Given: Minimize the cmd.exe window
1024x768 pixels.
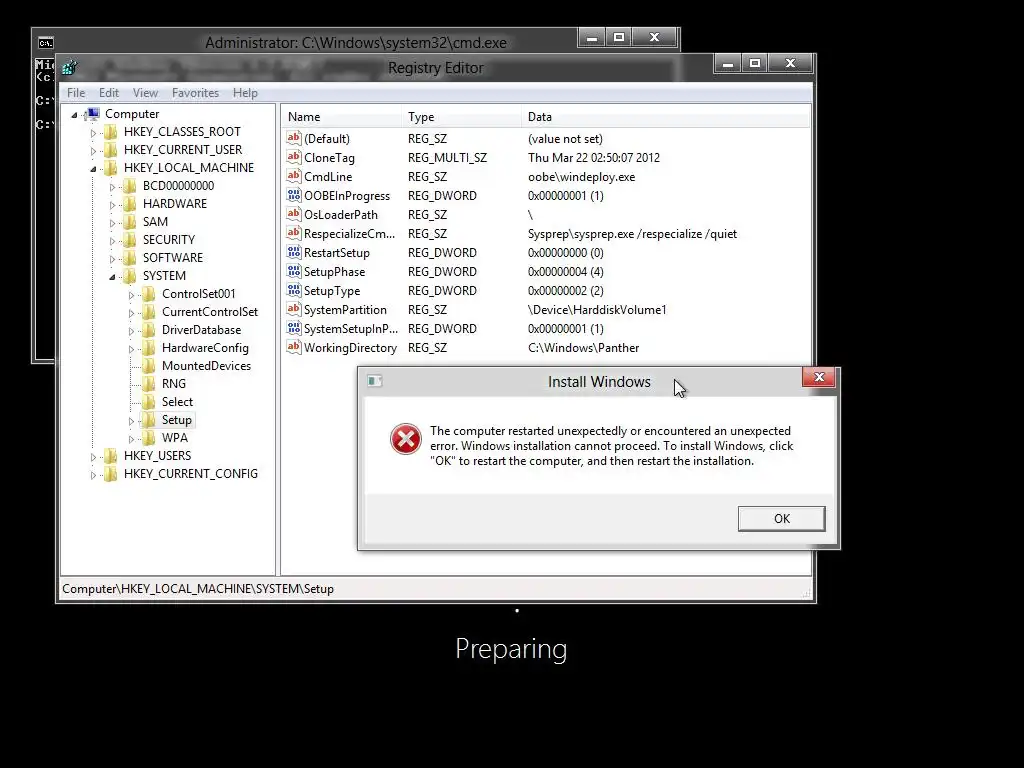Looking at the screenshot, I should pyautogui.click(x=592, y=38).
